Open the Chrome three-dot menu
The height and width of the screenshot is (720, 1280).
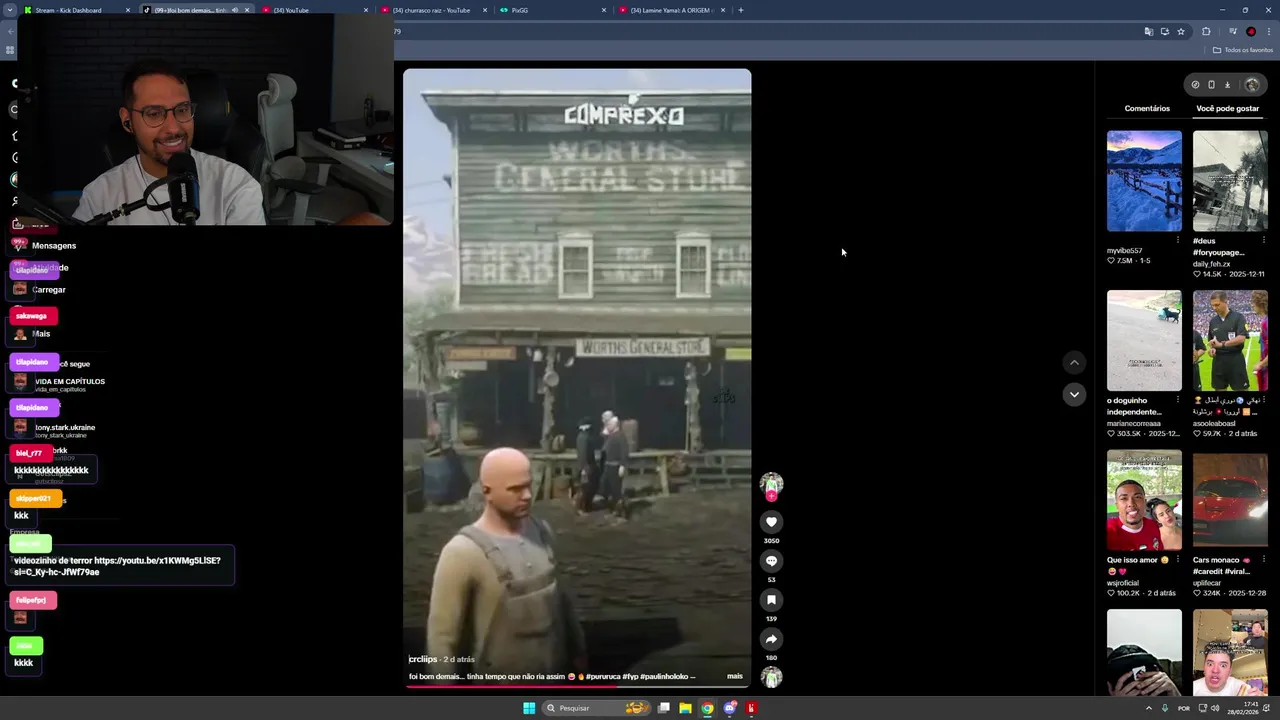(x=1269, y=32)
